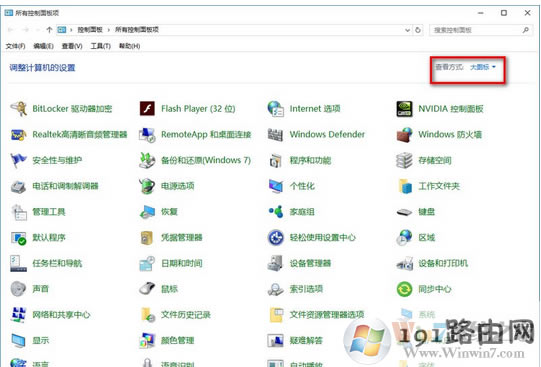This screenshot has height=367, width=541.
Task: Open the 显示 display link
Action: click(41, 340)
